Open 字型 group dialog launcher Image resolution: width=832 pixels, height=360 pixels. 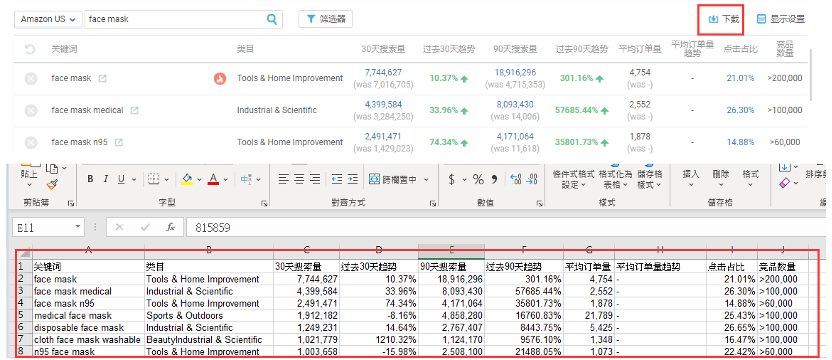264,203
